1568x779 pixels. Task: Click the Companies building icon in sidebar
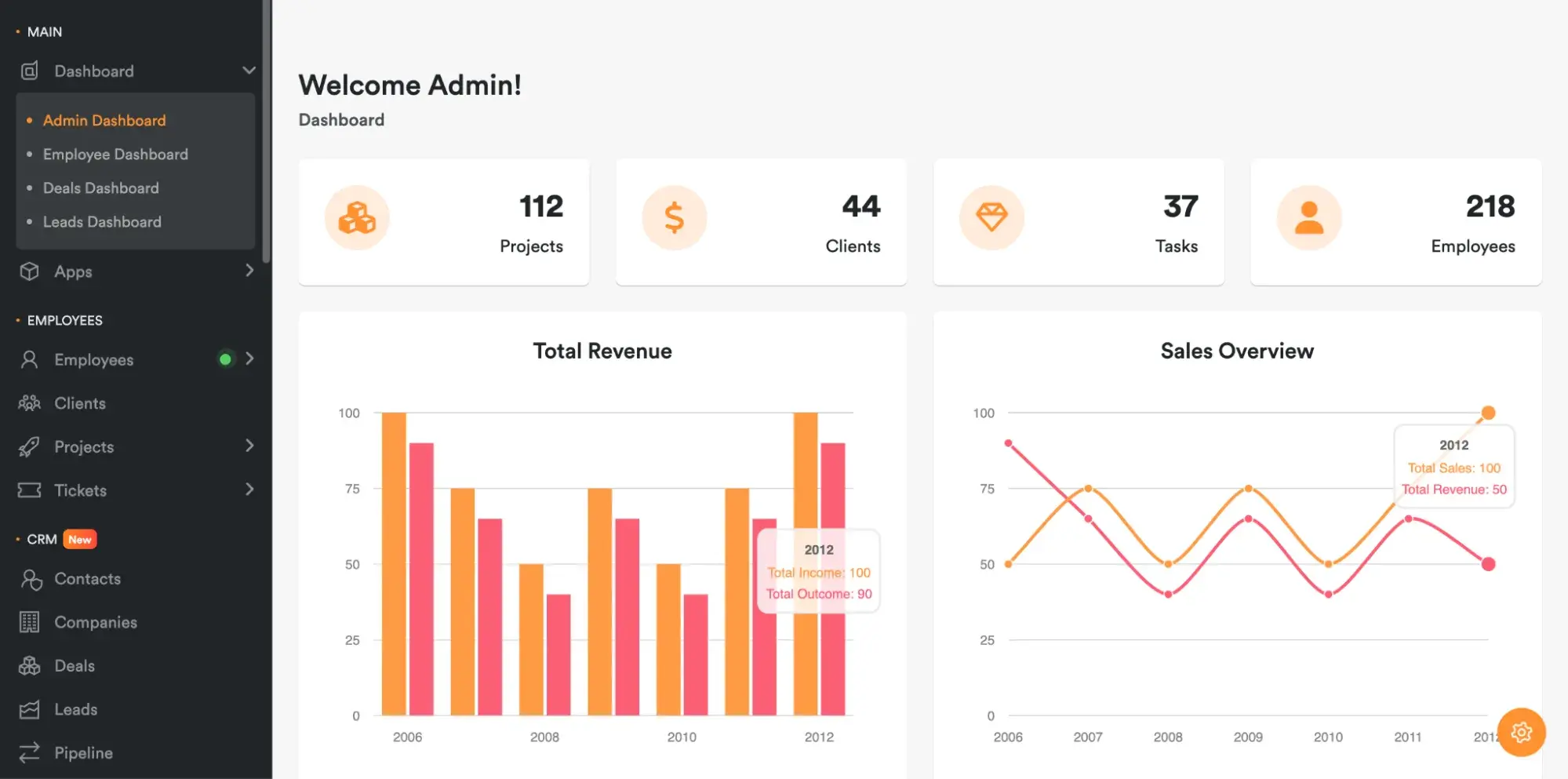tap(29, 622)
